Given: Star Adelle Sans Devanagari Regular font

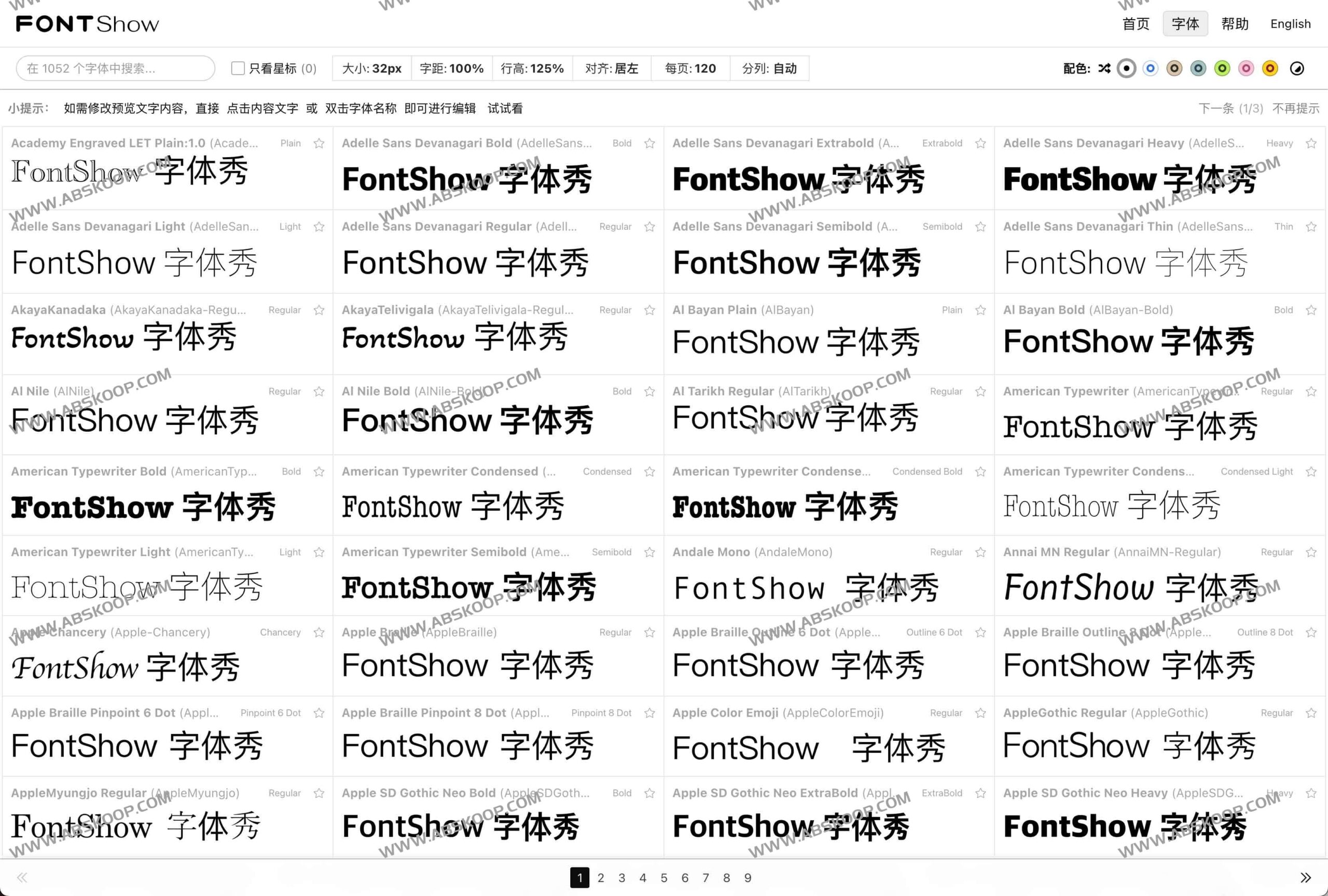Looking at the screenshot, I should (x=650, y=227).
